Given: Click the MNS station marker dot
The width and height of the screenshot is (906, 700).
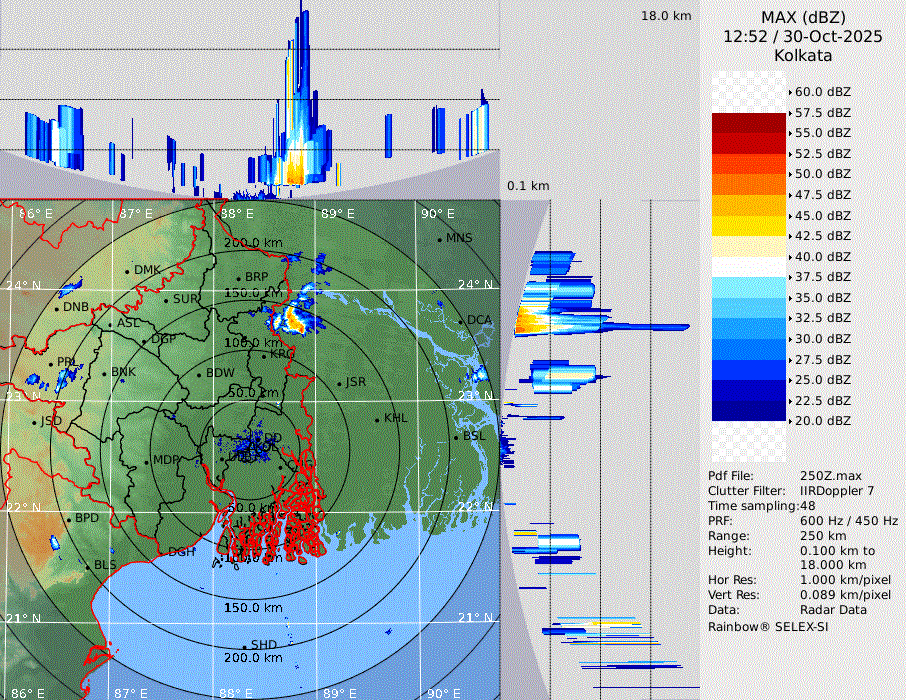Looking at the screenshot, I should tap(439, 239).
